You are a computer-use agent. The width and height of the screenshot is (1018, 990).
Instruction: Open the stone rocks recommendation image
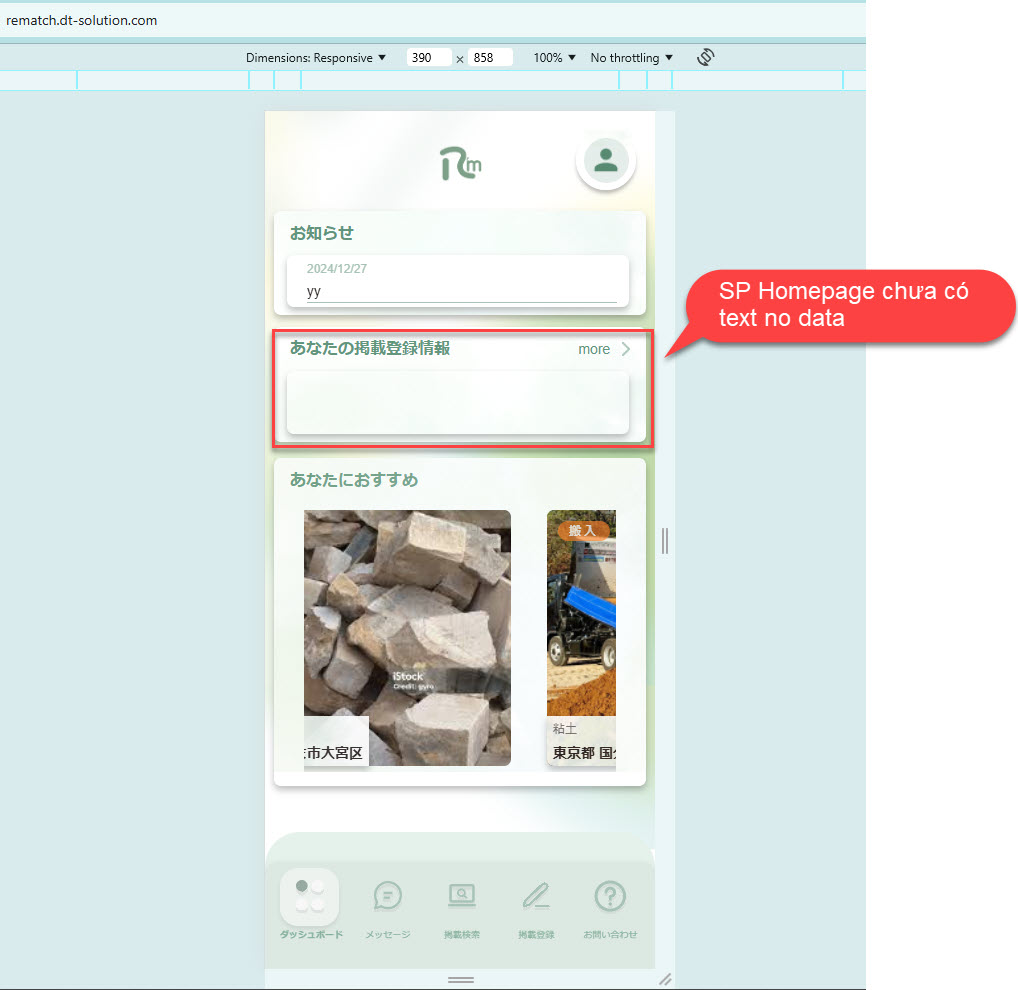pos(407,620)
